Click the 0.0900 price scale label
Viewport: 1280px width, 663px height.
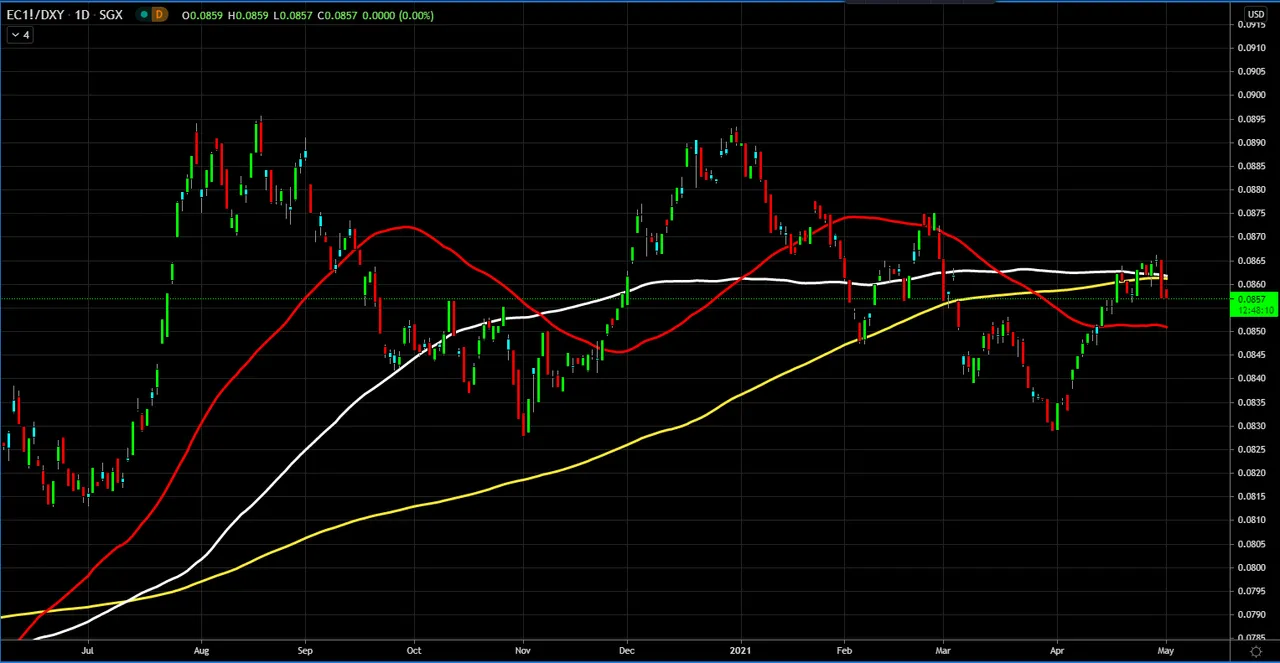click(x=1253, y=95)
